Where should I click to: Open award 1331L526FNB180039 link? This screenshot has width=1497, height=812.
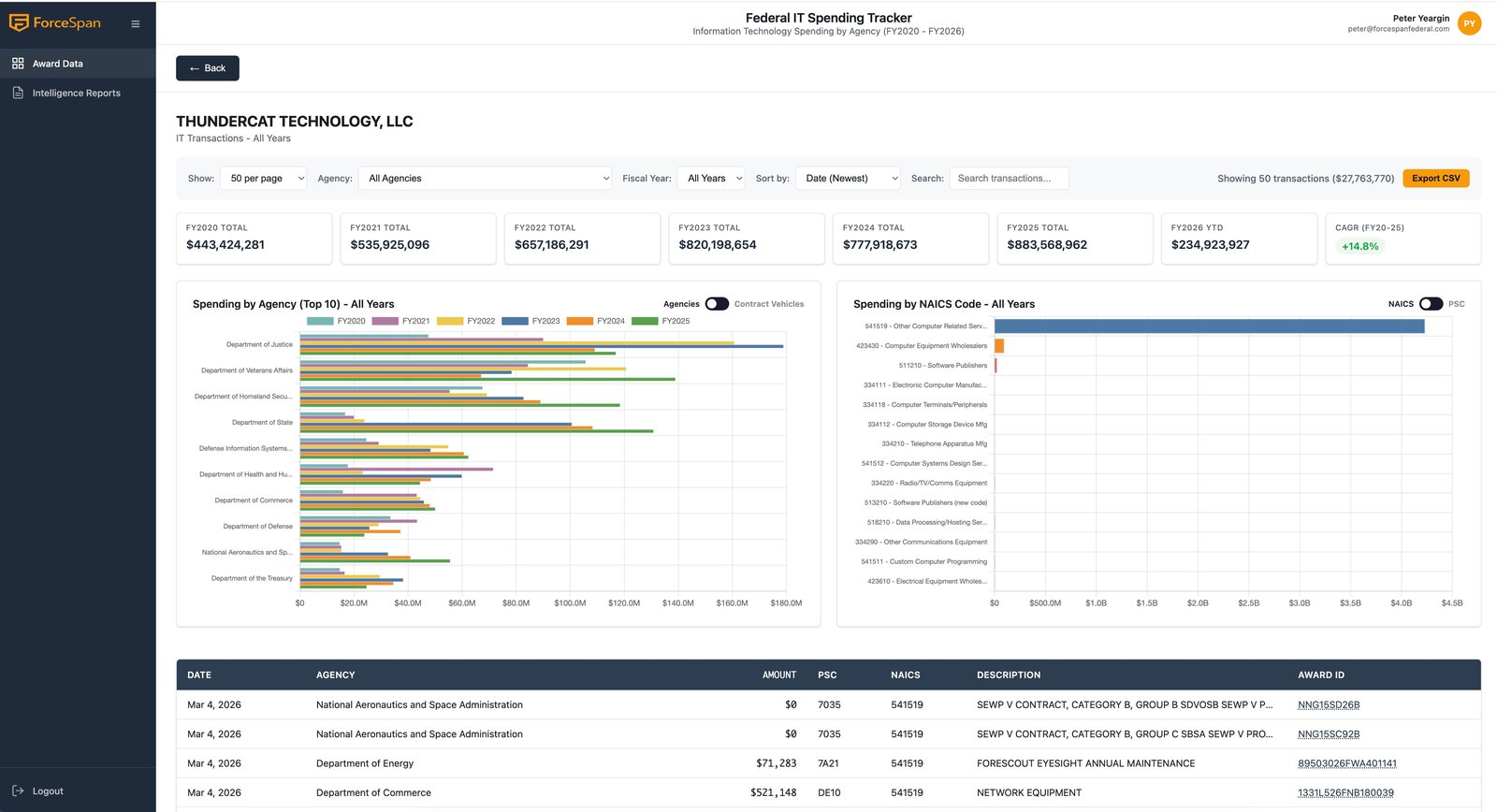(1345, 792)
